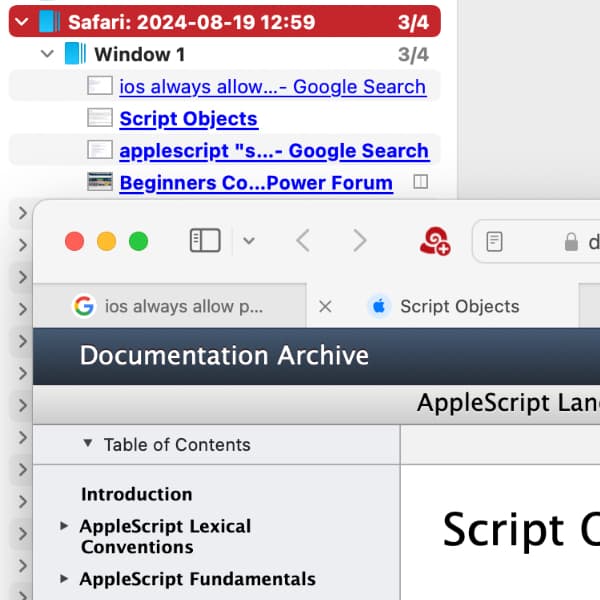600x600 pixels.
Task: Open the 'ios always allow…- Google Search' link
Action: click(273, 86)
